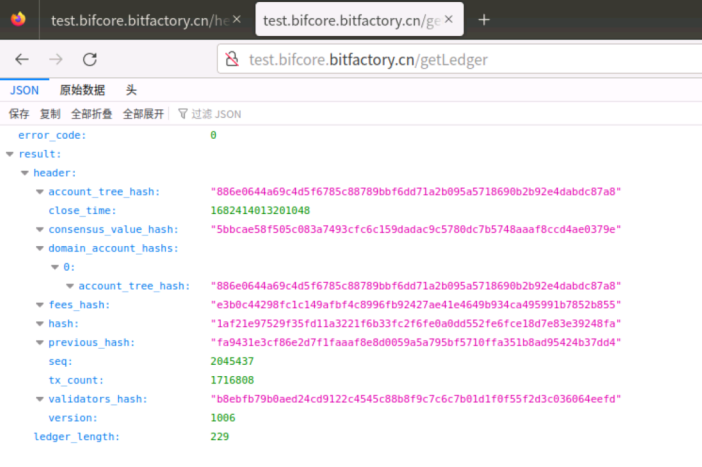Select the active getLedger browser tab
The height and width of the screenshot is (467, 702).
[359, 20]
